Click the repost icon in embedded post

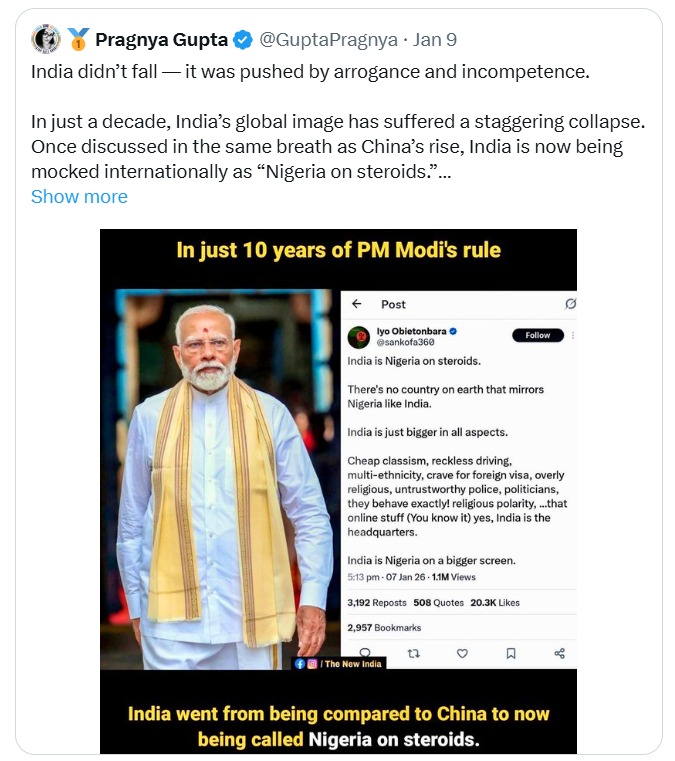tap(414, 653)
